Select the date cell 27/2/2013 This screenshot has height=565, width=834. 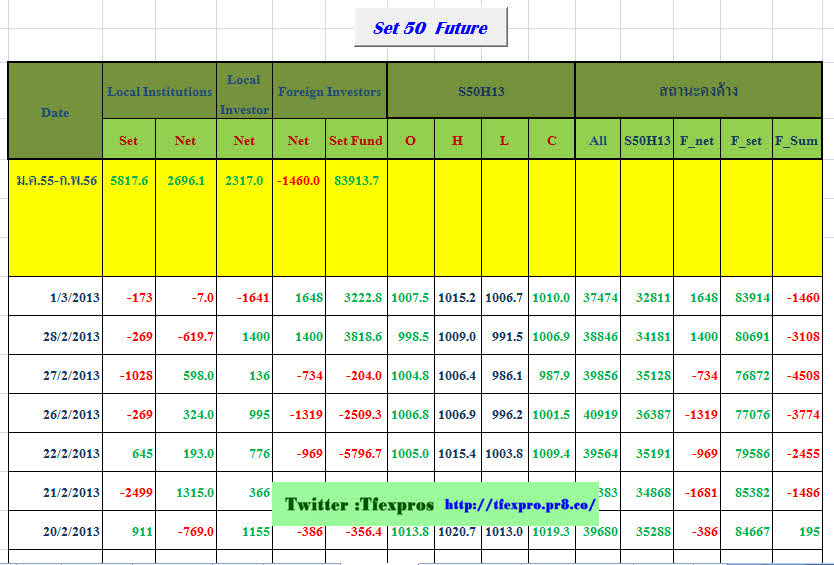click(70, 376)
